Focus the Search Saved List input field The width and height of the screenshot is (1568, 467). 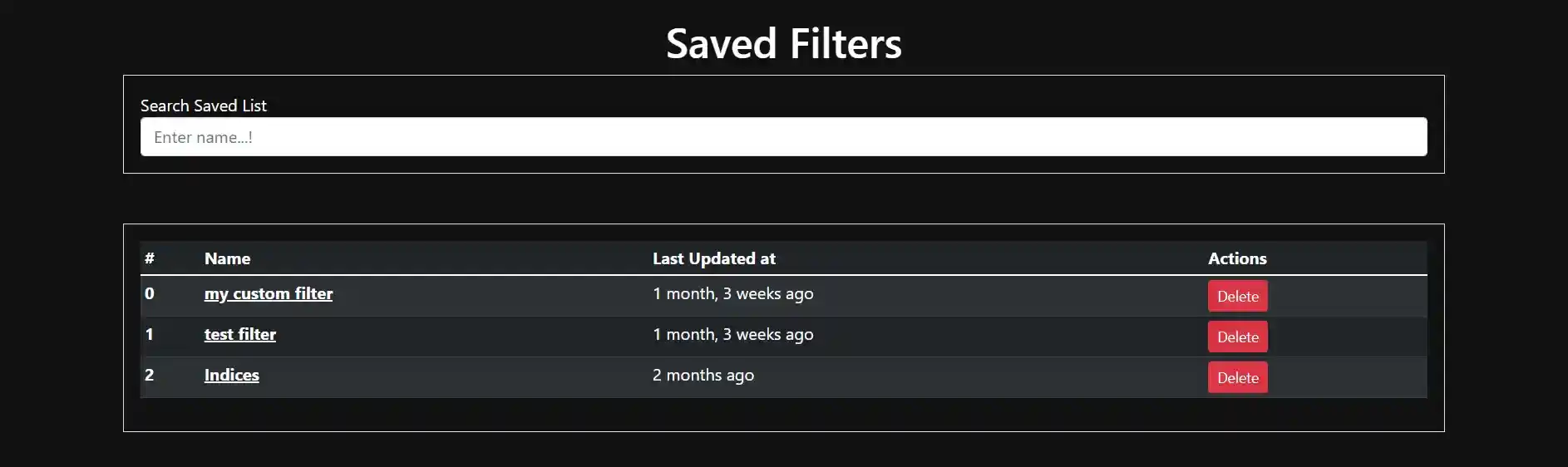(783, 137)
